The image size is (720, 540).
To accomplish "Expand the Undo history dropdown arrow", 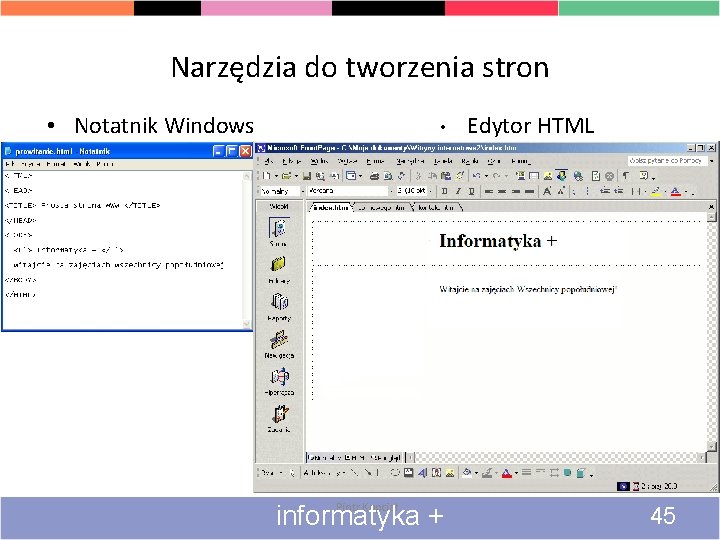I will tap(486, 176).
